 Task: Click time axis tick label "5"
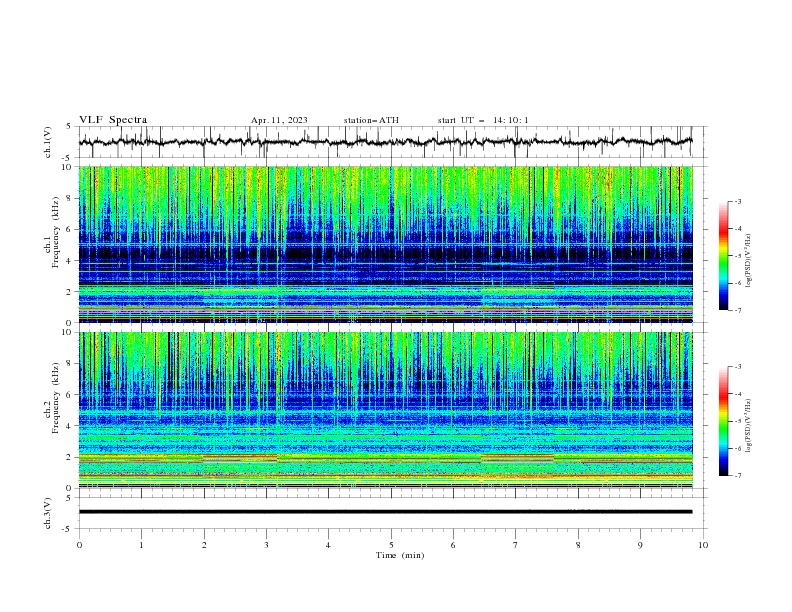pyautogui.click(x=391, y=545)
